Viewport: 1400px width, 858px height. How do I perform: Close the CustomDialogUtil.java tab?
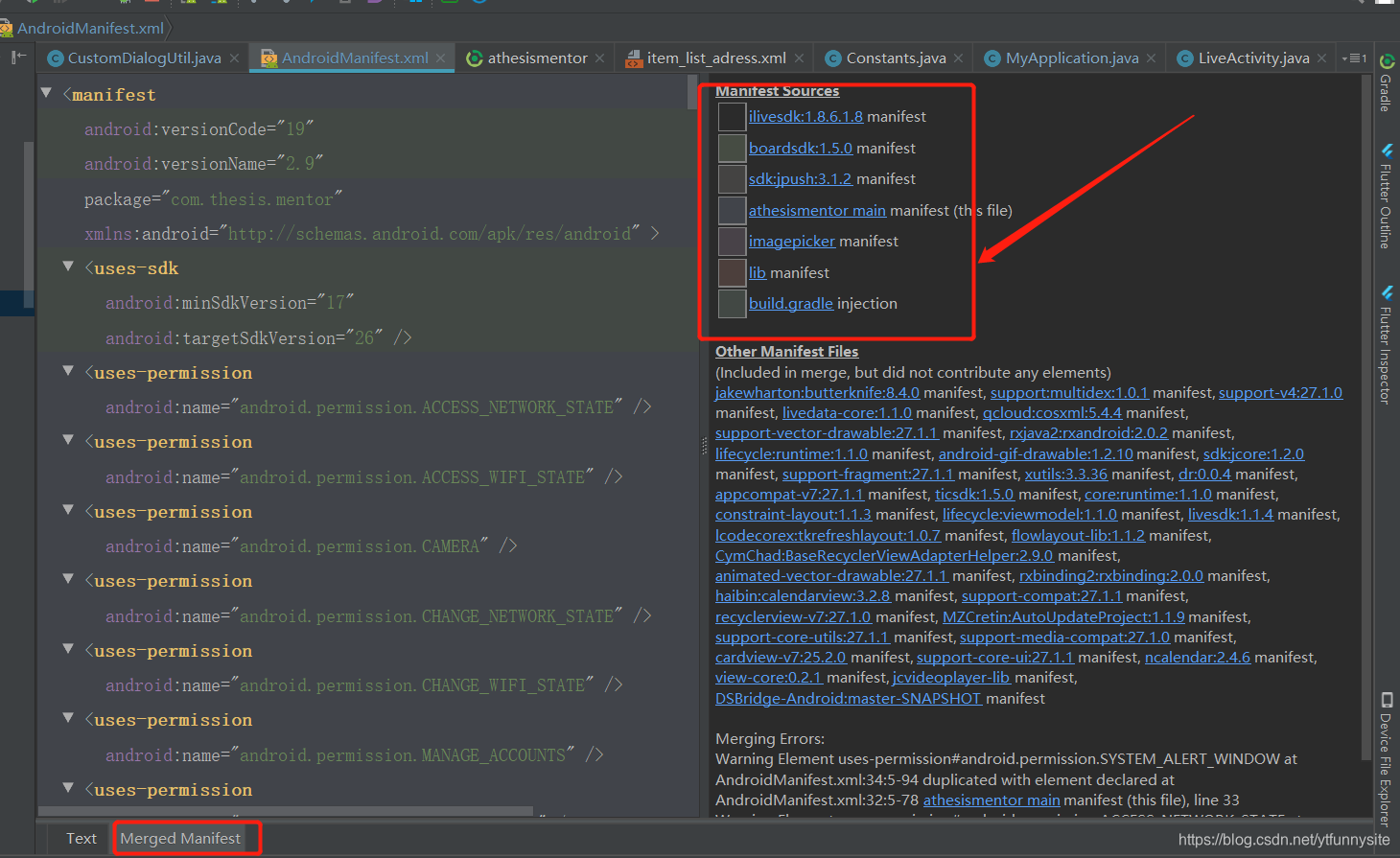234,58
